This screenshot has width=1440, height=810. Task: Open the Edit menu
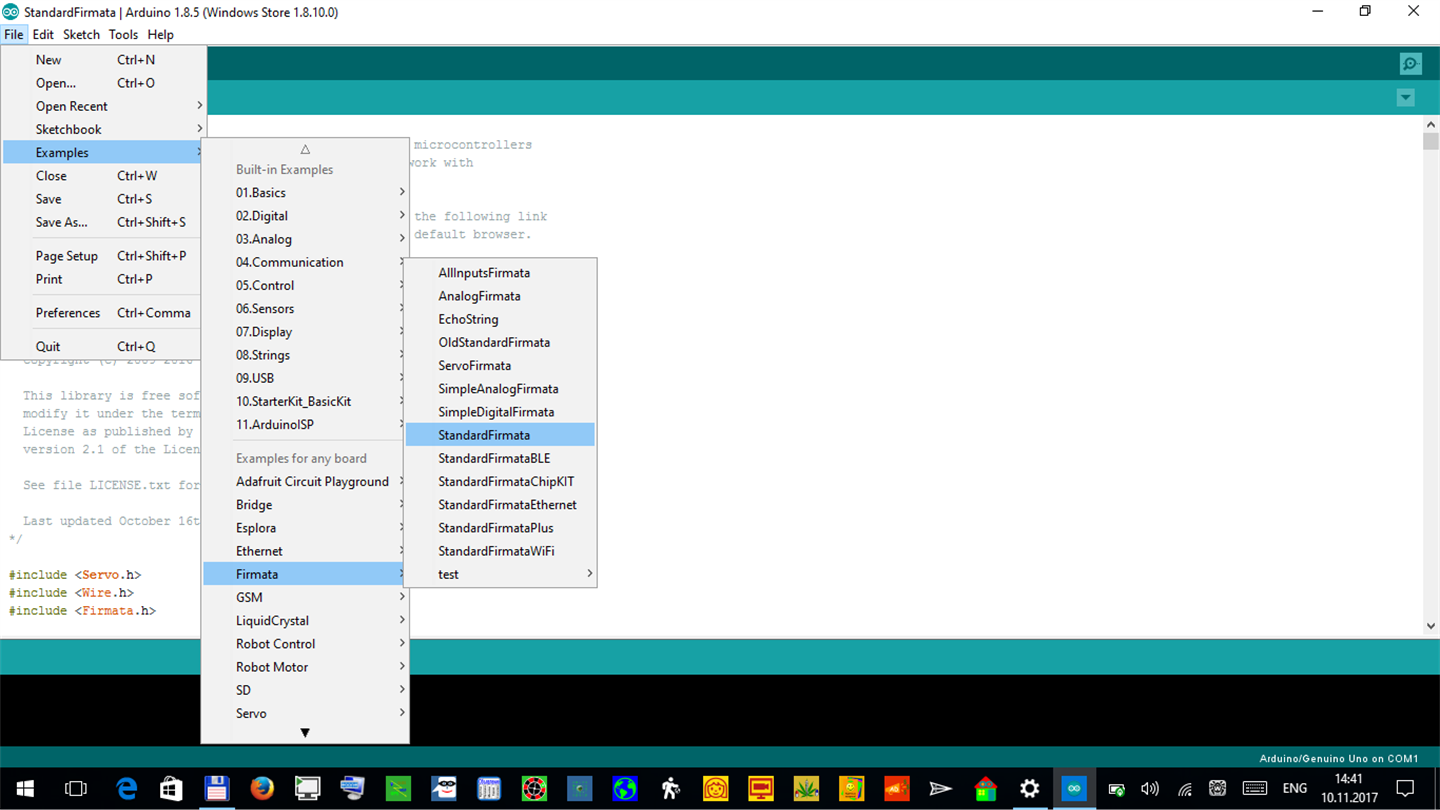tap(43, 34)
